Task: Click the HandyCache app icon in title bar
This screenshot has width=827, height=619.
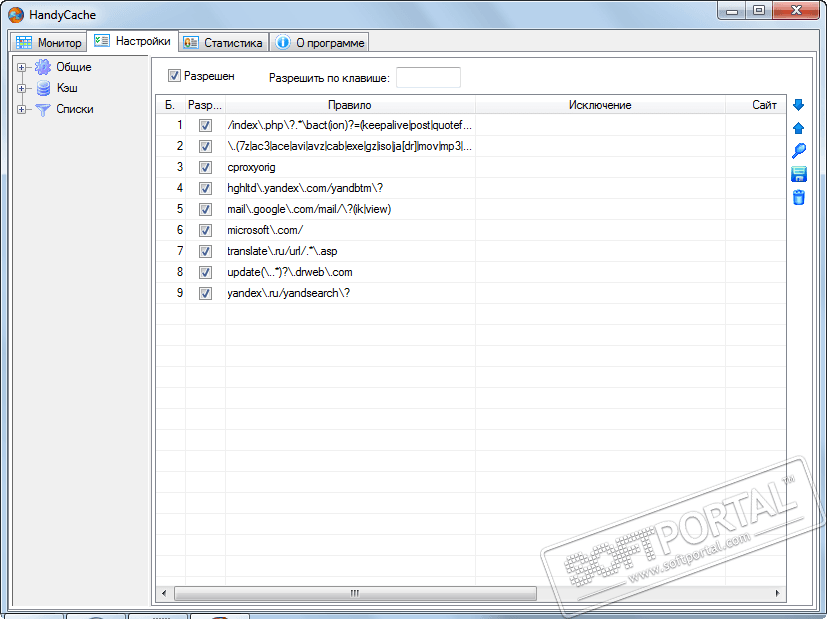Action: pos(16,15)
